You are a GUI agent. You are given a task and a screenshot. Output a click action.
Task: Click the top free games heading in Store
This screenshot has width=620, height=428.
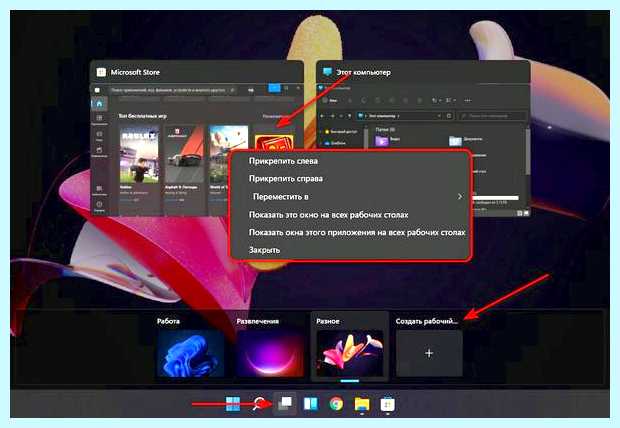pyautogui.click(x=142, y=116)
